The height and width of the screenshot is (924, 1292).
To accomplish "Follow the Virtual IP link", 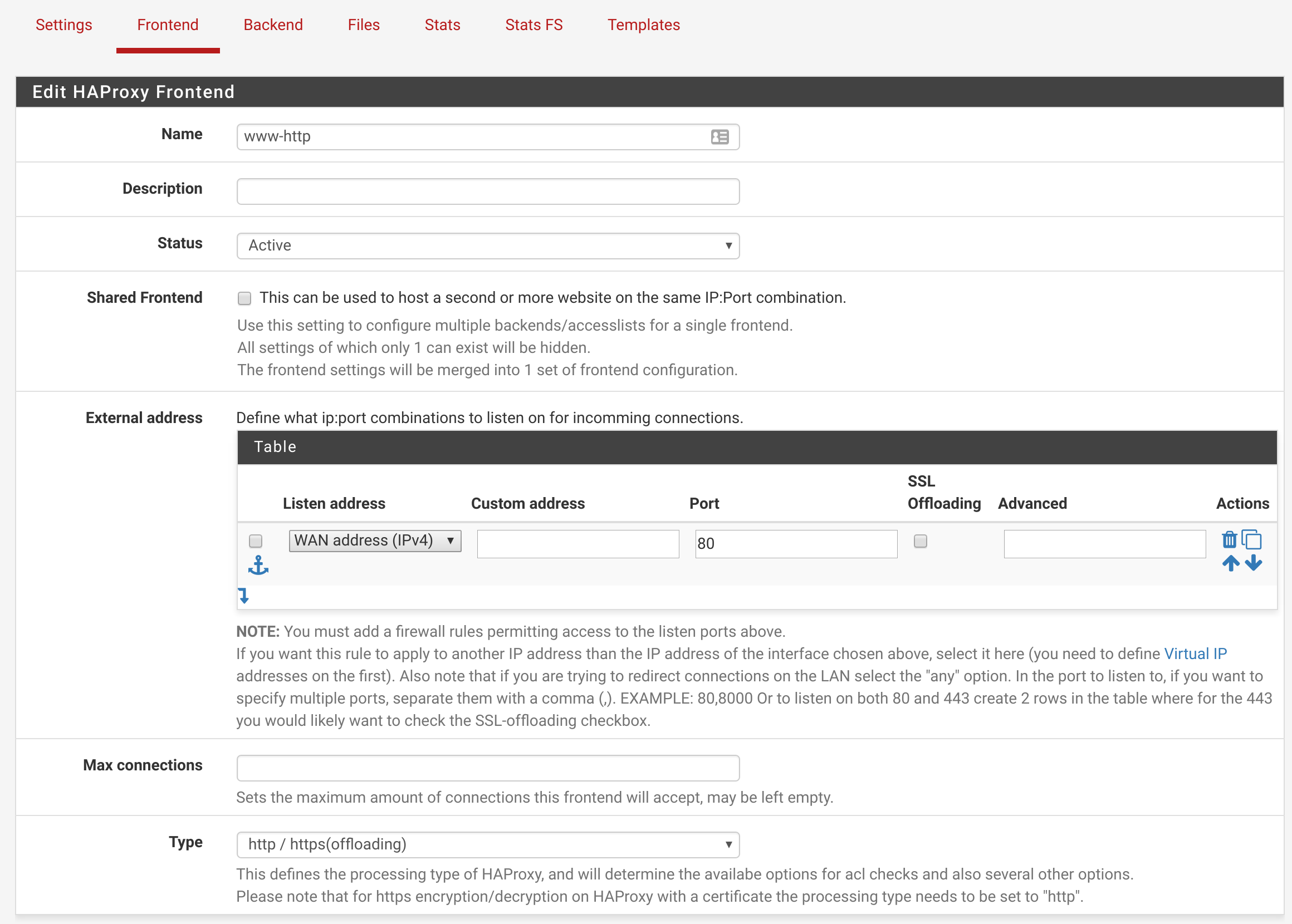I will 1195,653.
